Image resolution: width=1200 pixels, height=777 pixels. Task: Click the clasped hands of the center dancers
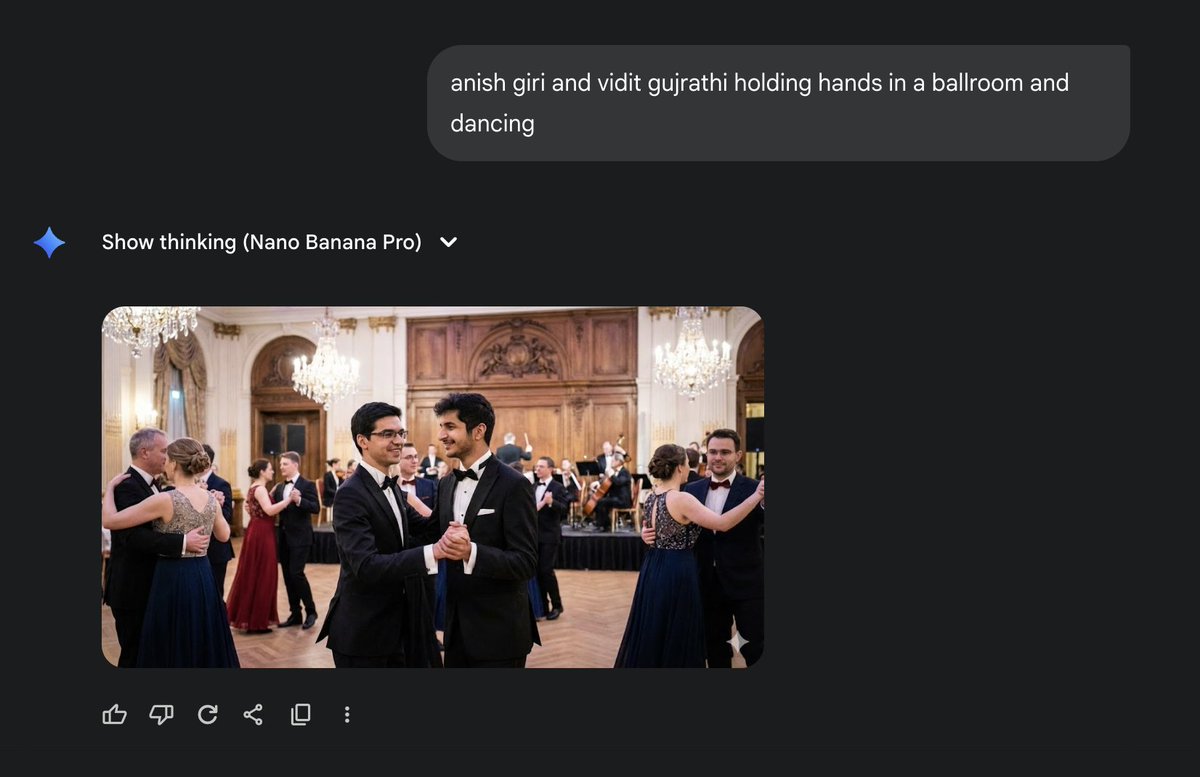pos(452,541)
